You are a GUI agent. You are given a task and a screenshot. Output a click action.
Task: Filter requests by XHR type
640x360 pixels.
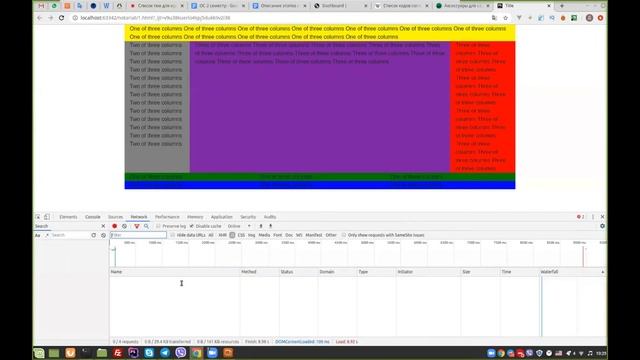pos(222,235)
